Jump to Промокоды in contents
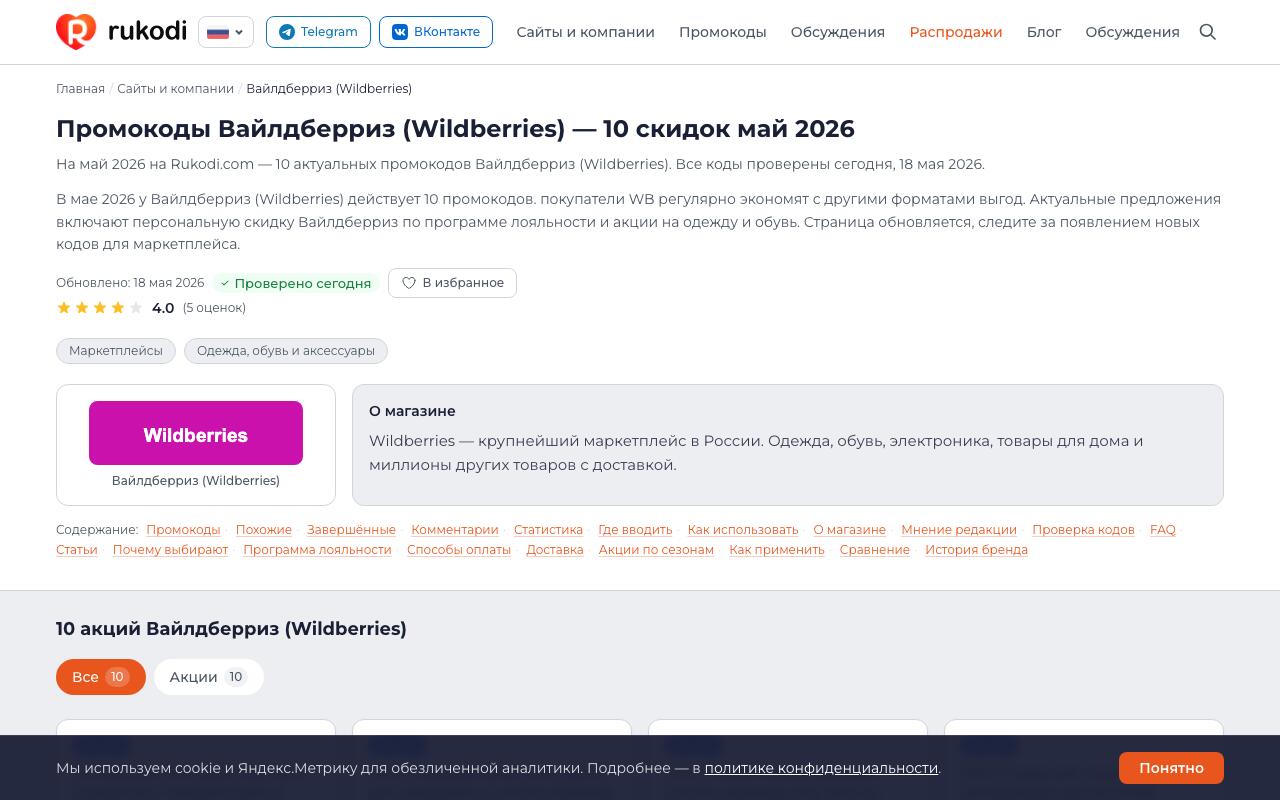This screenshot has width=1280, height=800. point(183,530)
